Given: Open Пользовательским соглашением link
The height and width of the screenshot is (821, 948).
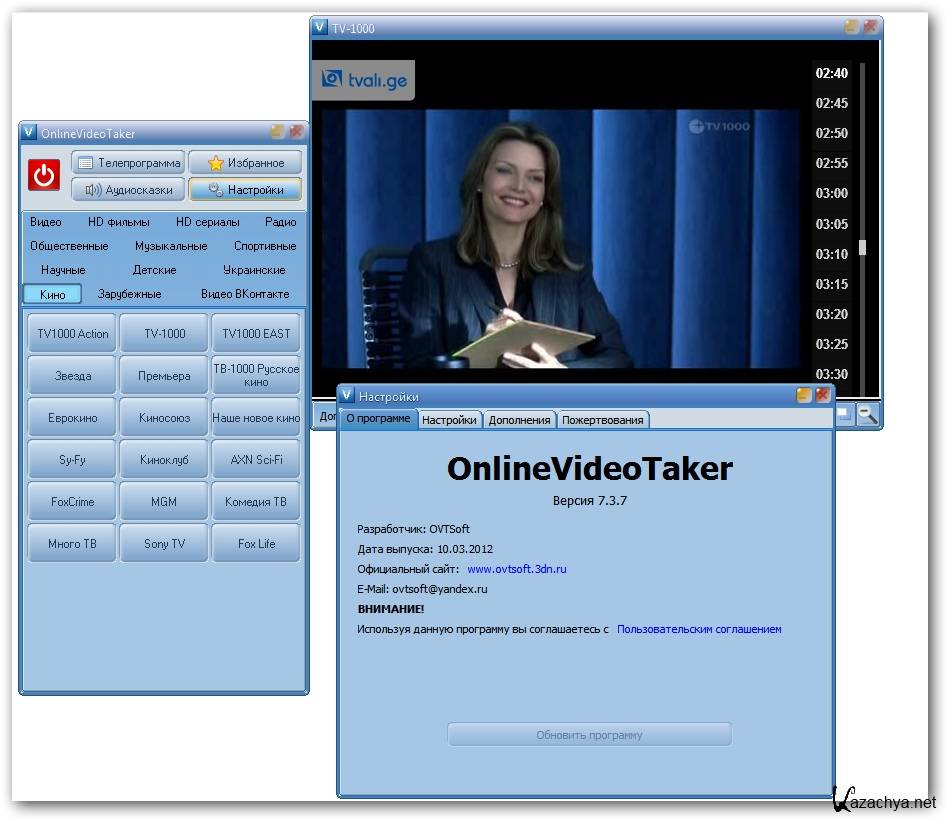Looking at the screenshot, I should pos(699,629).
